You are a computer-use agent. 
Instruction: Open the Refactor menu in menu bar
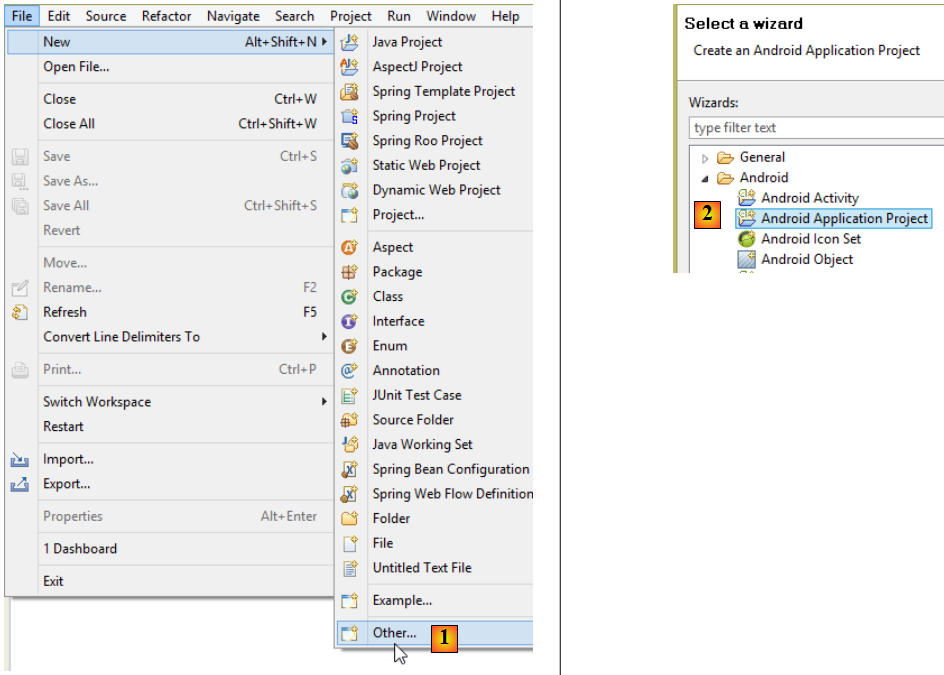point(167,16)
